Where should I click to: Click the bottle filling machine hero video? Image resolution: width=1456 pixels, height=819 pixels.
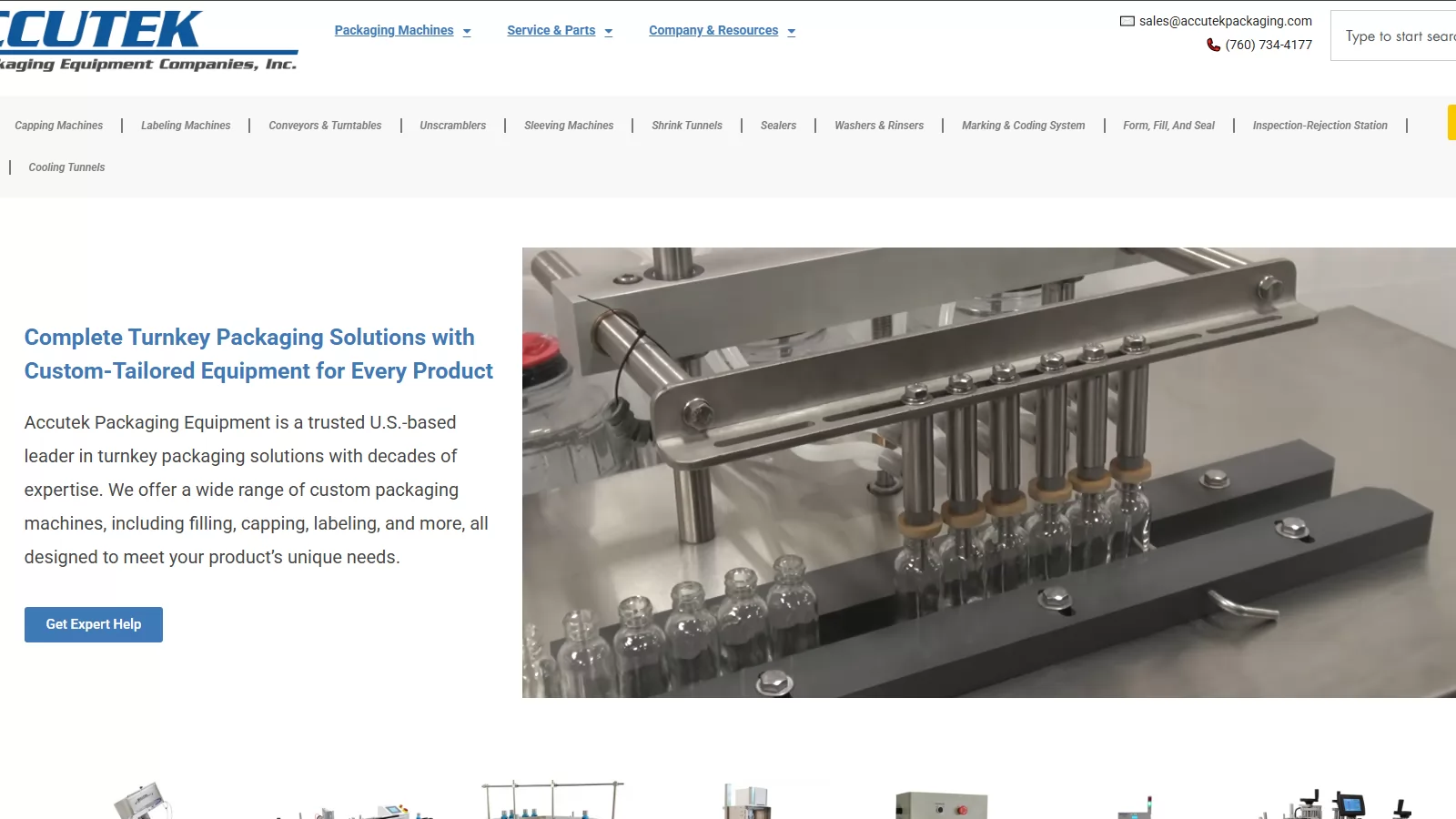tap(988, 472)
